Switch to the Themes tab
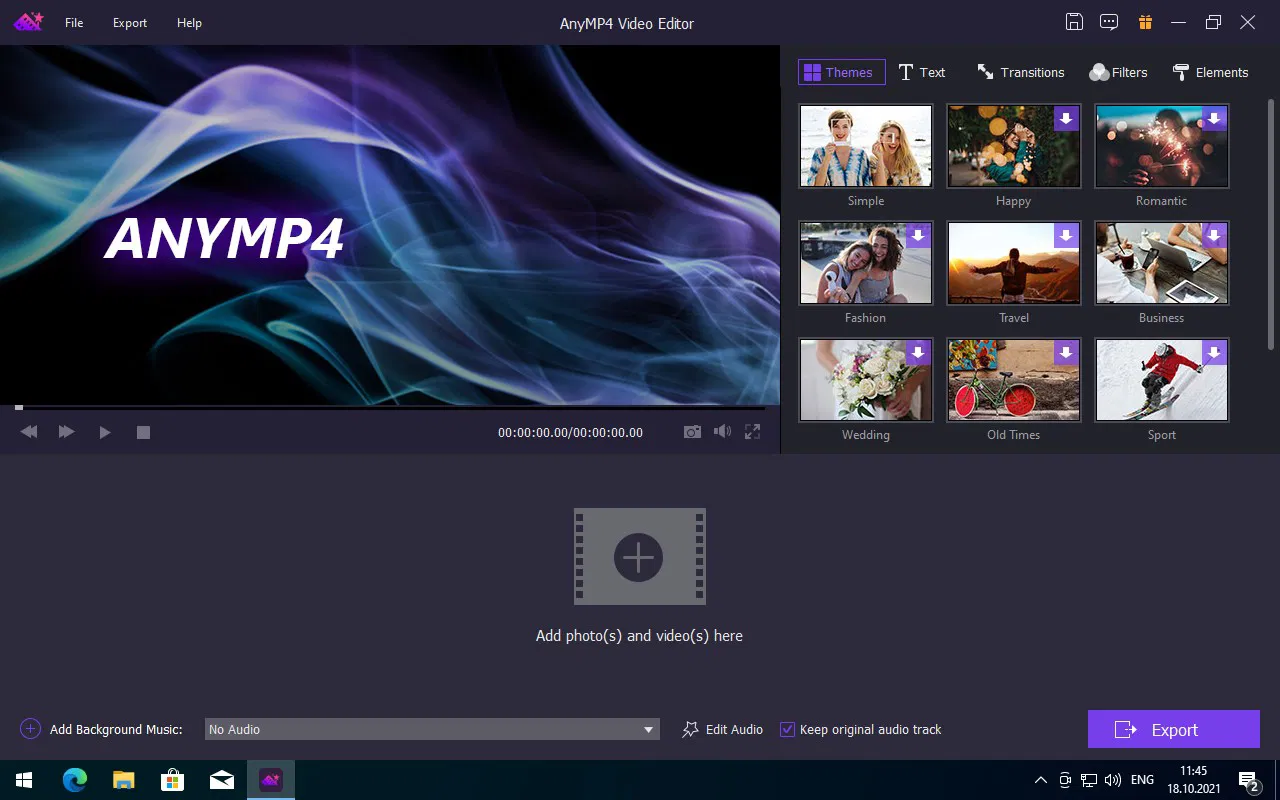This screenshot has height=800, width=1280. tap(841, 72)
